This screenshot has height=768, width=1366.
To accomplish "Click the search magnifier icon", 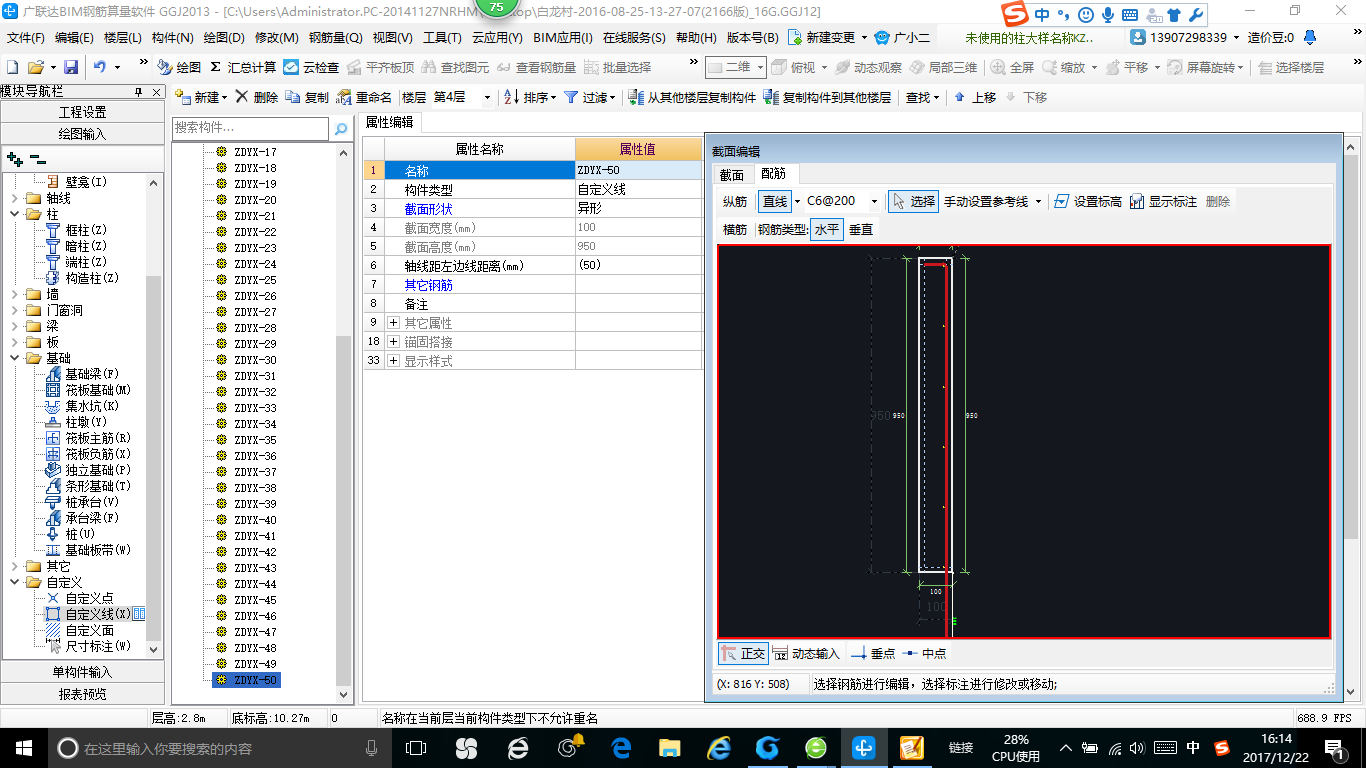I will tap(341, 128).
